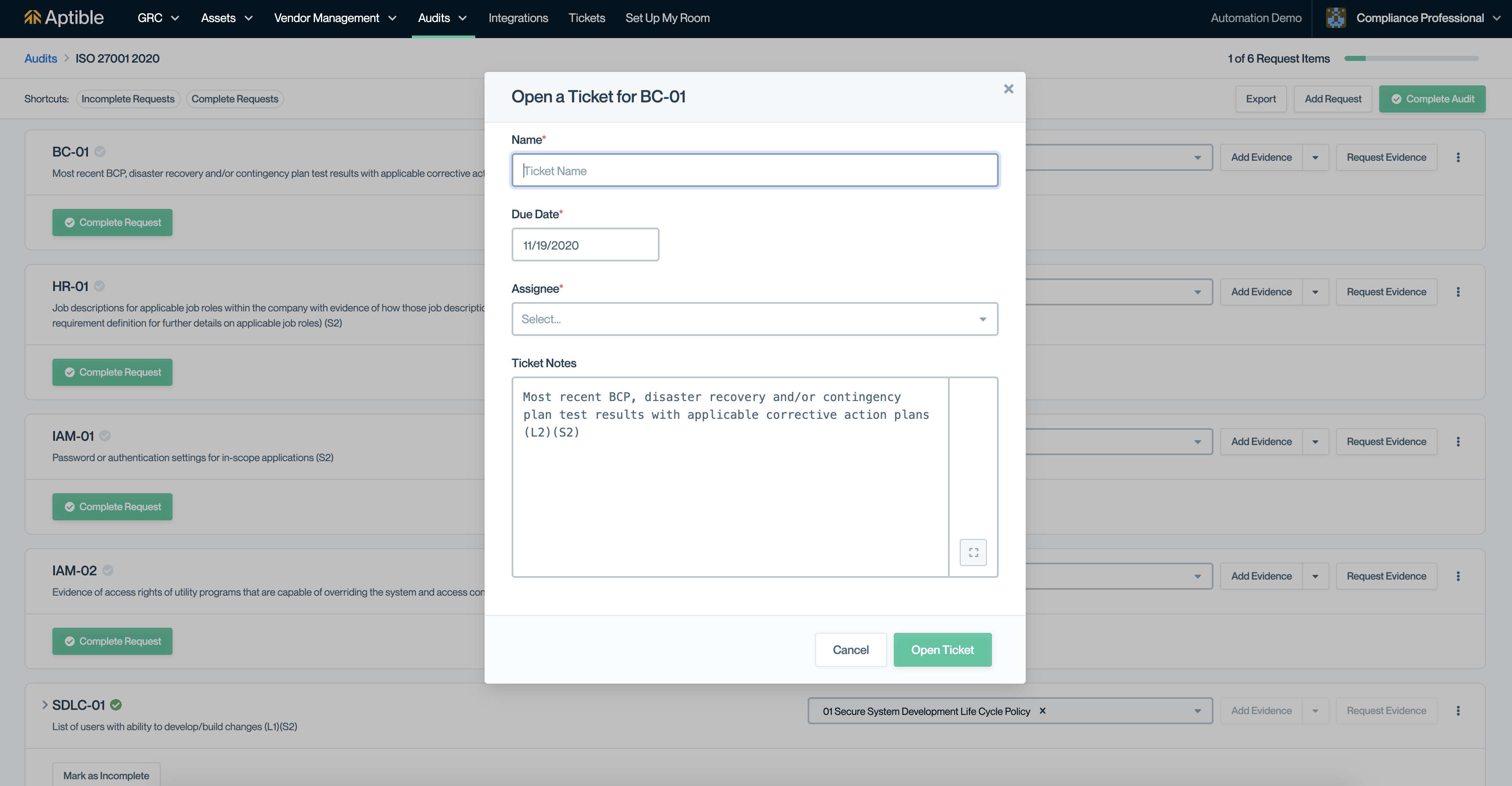The image size is (1512, 786).
Task: Remove the Secure System Development policy tag
Action: (x=1042, y=711)
